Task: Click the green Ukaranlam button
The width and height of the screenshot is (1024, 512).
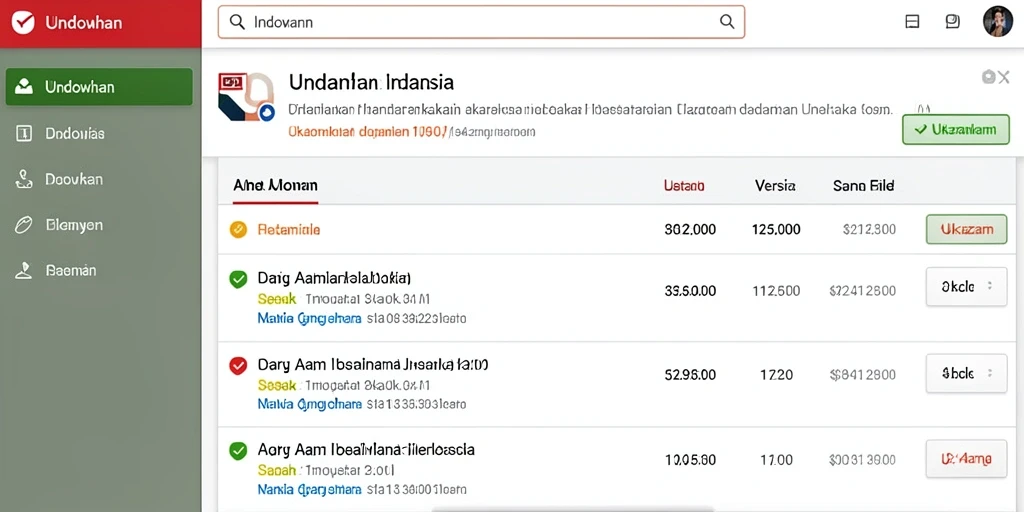Action: 955,129
